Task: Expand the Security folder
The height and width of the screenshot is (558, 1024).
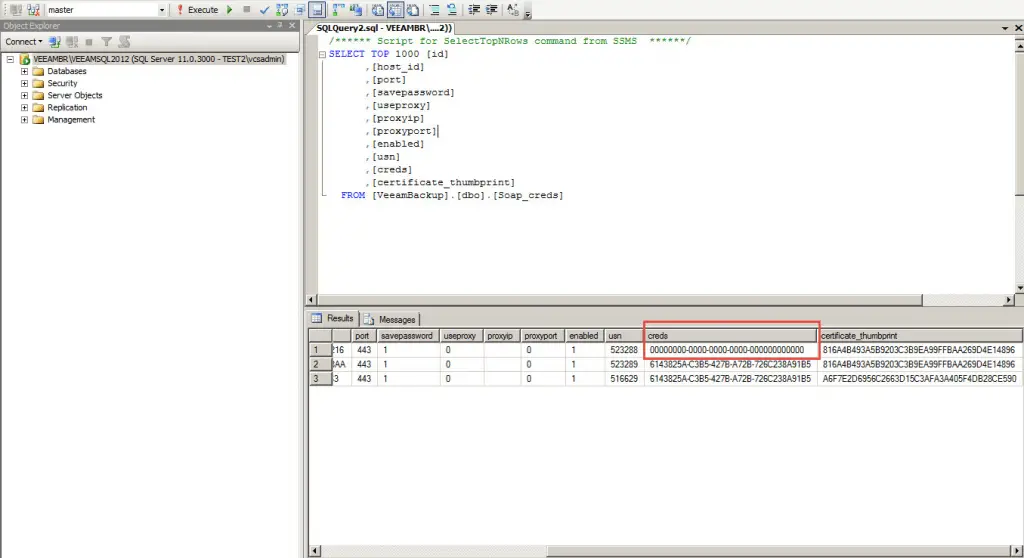Action: 24,83
